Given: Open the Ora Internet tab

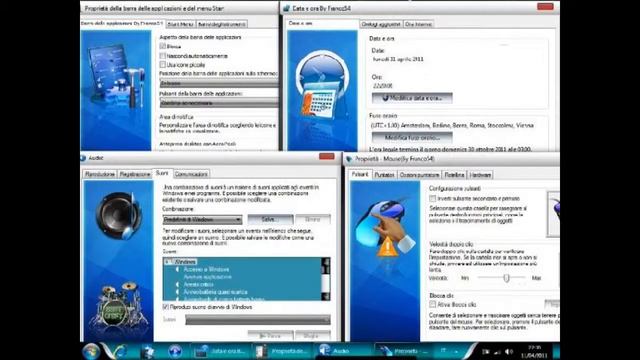Looking at the screenshot, I should point(418,24).
